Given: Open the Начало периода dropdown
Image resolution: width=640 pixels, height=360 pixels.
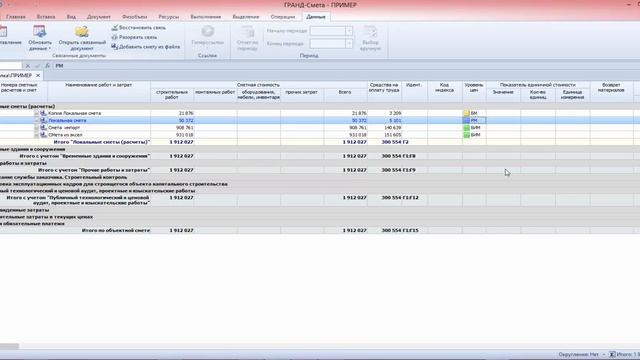Looking at the screenshot, I should pyautogui.click(x=349, y=31).
